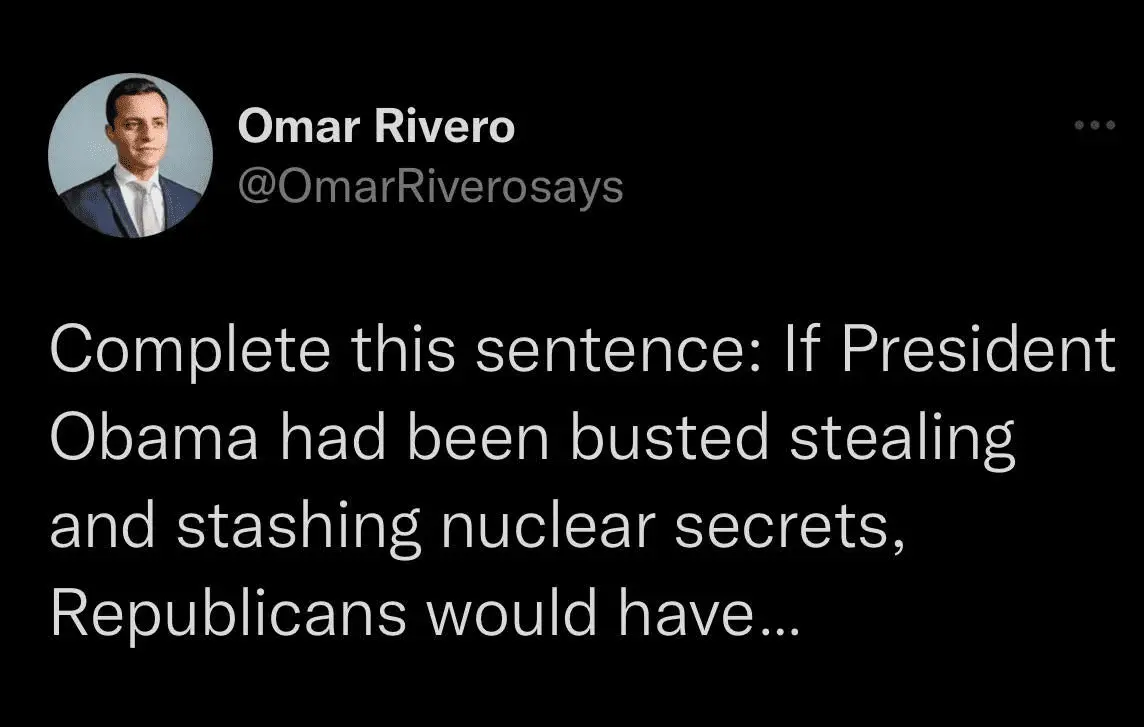Click the circular profile avatar photo
The height and width of the screenshot is (727, 1144).
tap(130, 157)
